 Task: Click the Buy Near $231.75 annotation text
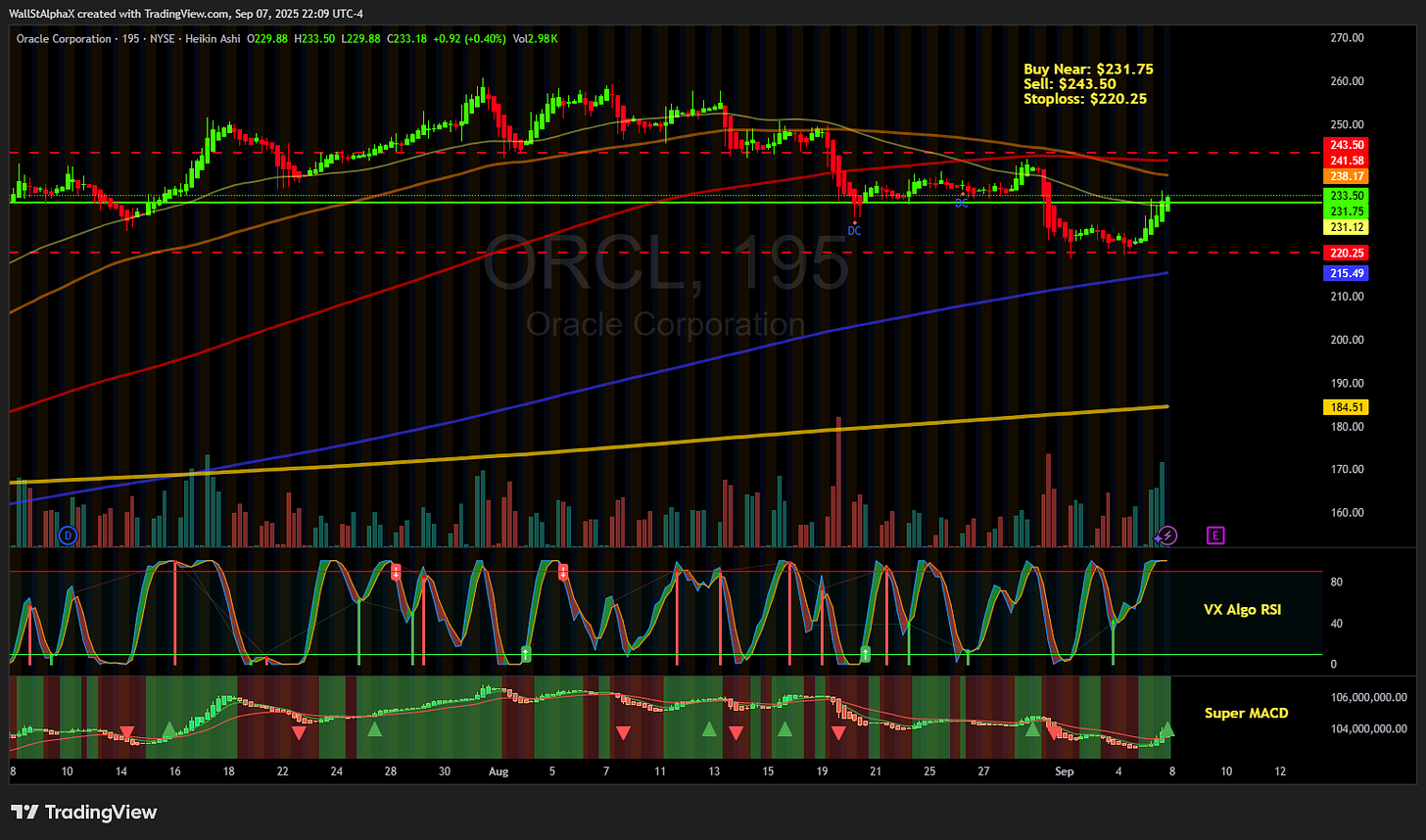pyautogui.click(x=1087, y=69)
